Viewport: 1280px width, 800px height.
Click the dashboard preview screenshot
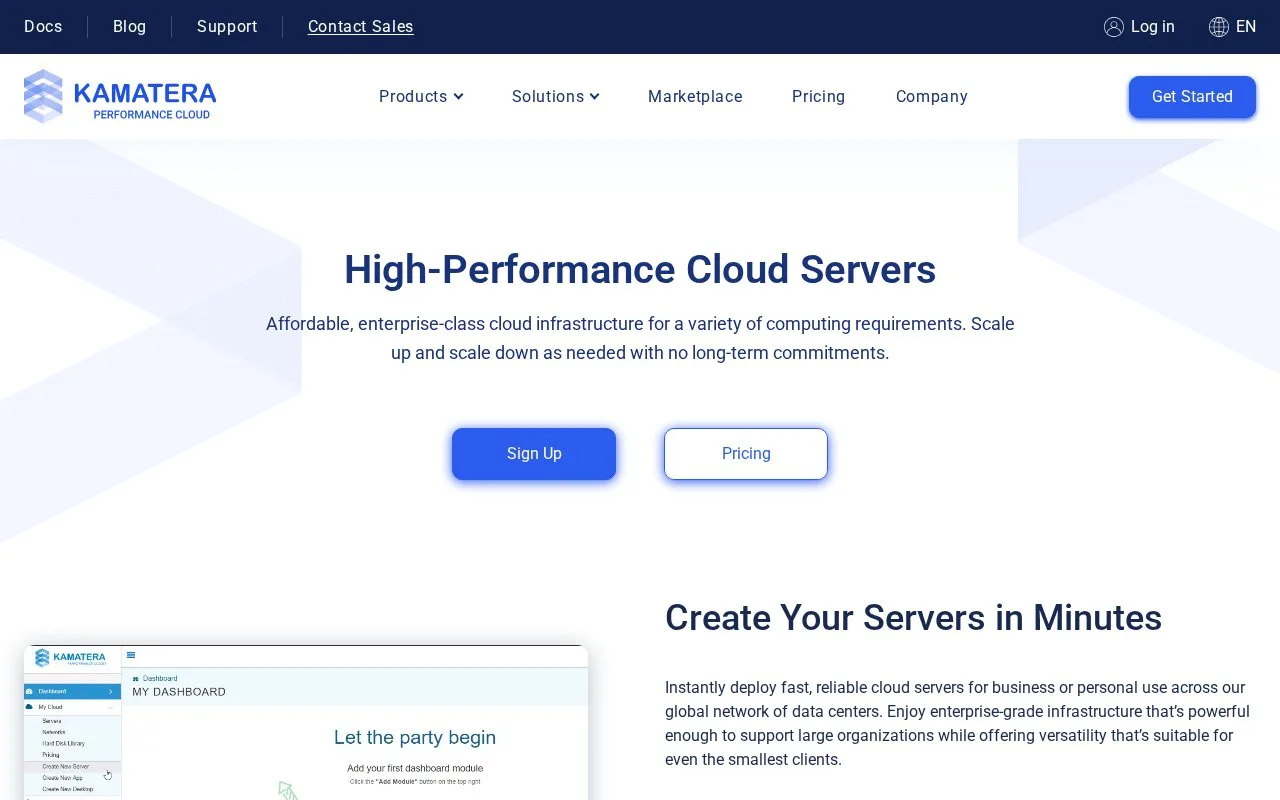(306, 723)
